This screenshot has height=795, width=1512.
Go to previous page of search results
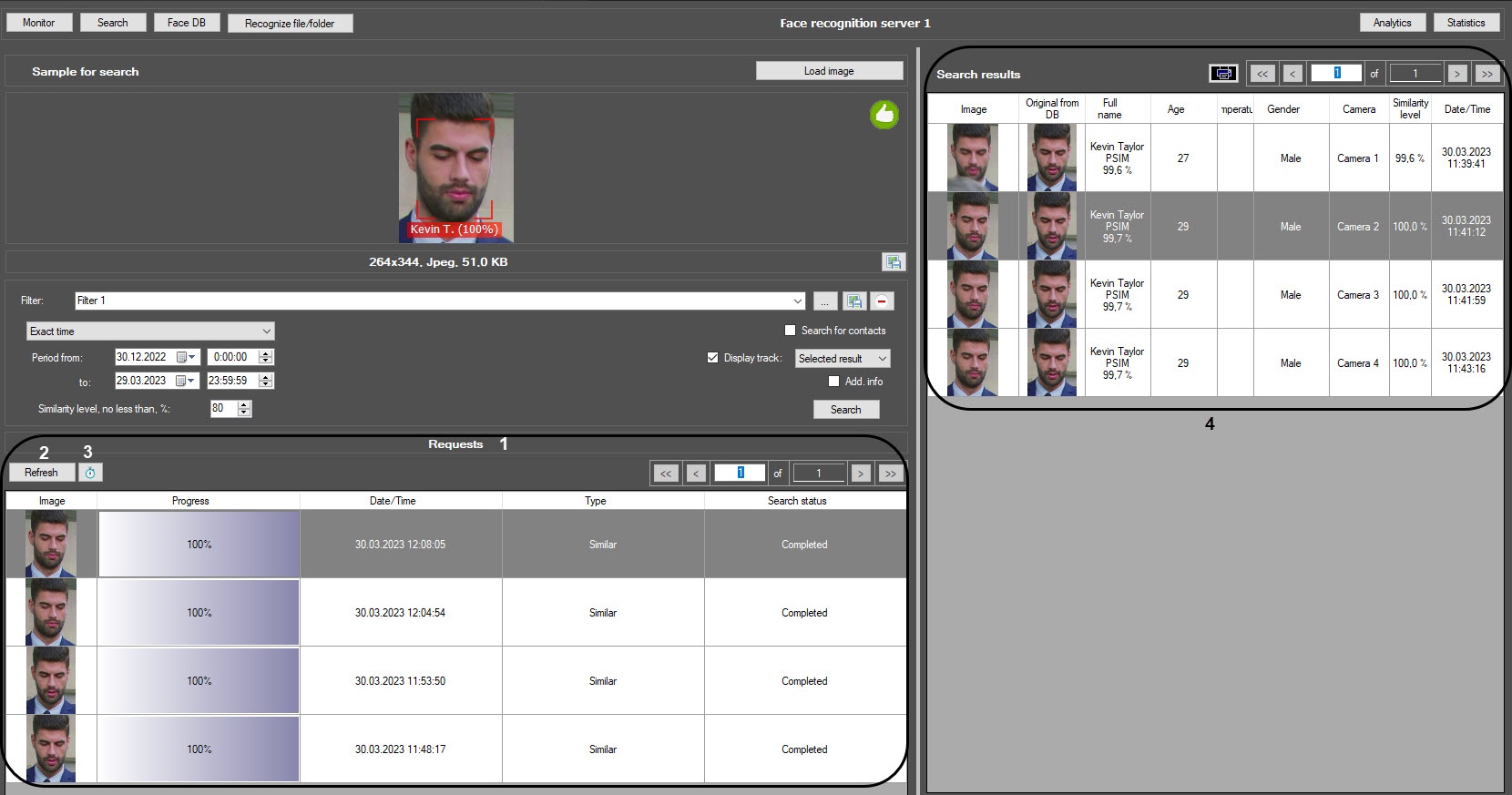(1292, 74)
